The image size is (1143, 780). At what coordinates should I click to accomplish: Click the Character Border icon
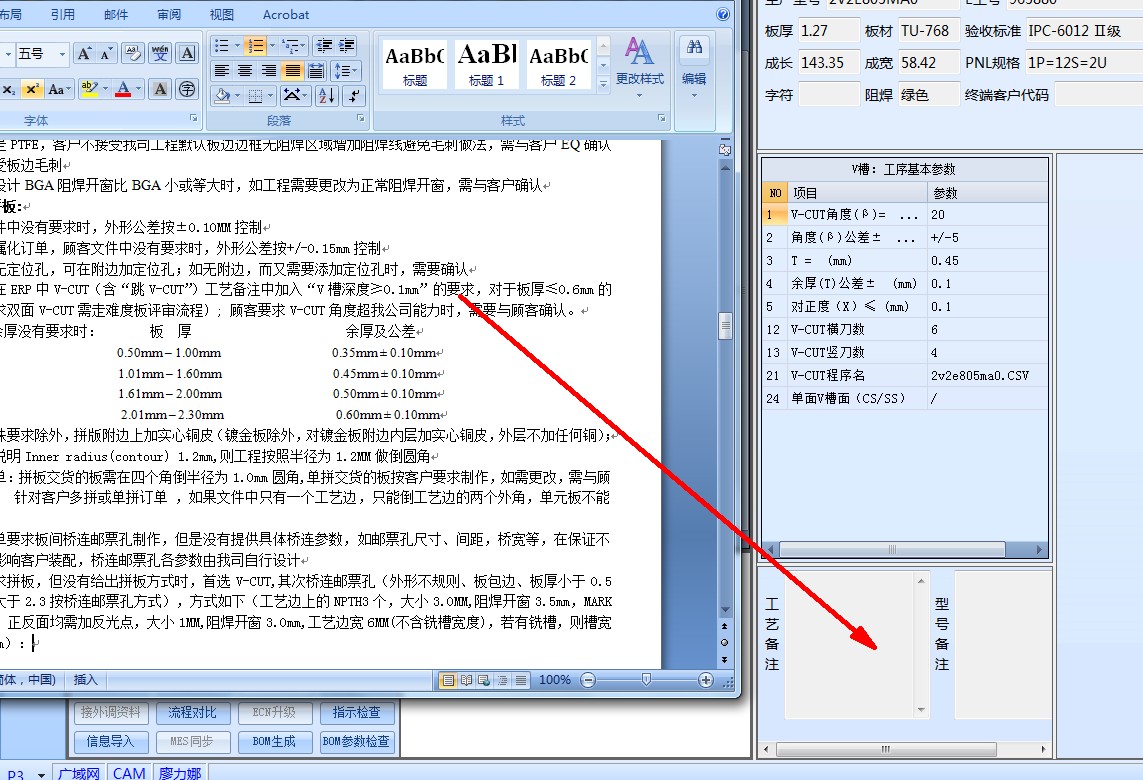coord(188,53)
